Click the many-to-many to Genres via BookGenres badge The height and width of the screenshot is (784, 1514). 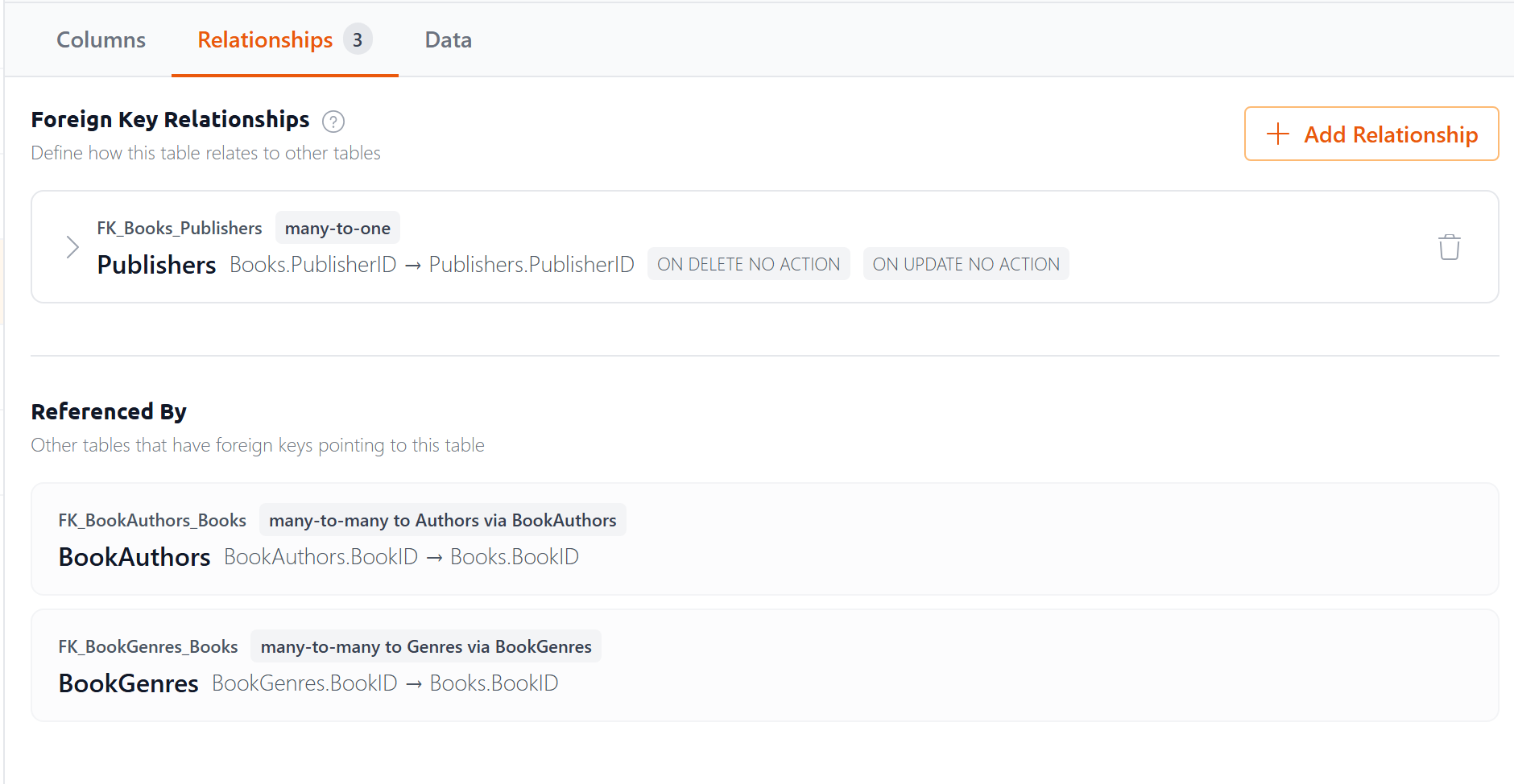point(426,646)
